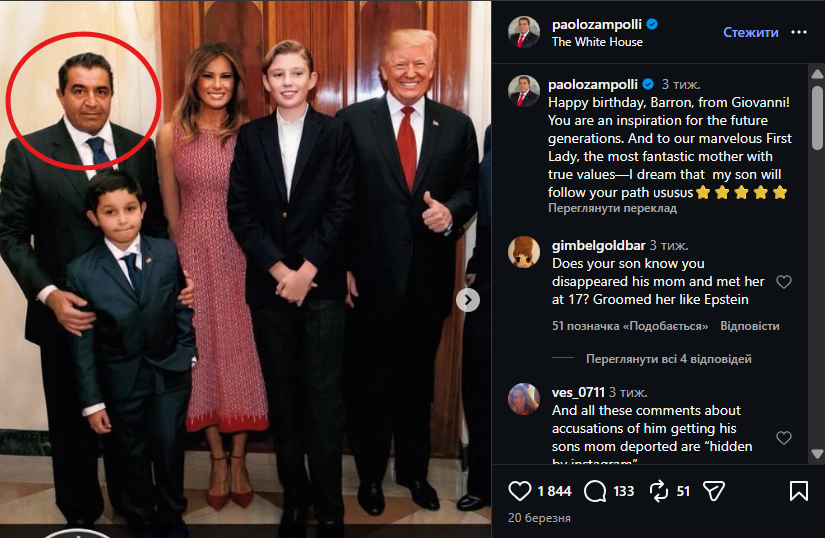This screenshot has height=538, width=825.
Task: Repost using the arrows icon
Action: 658,491
